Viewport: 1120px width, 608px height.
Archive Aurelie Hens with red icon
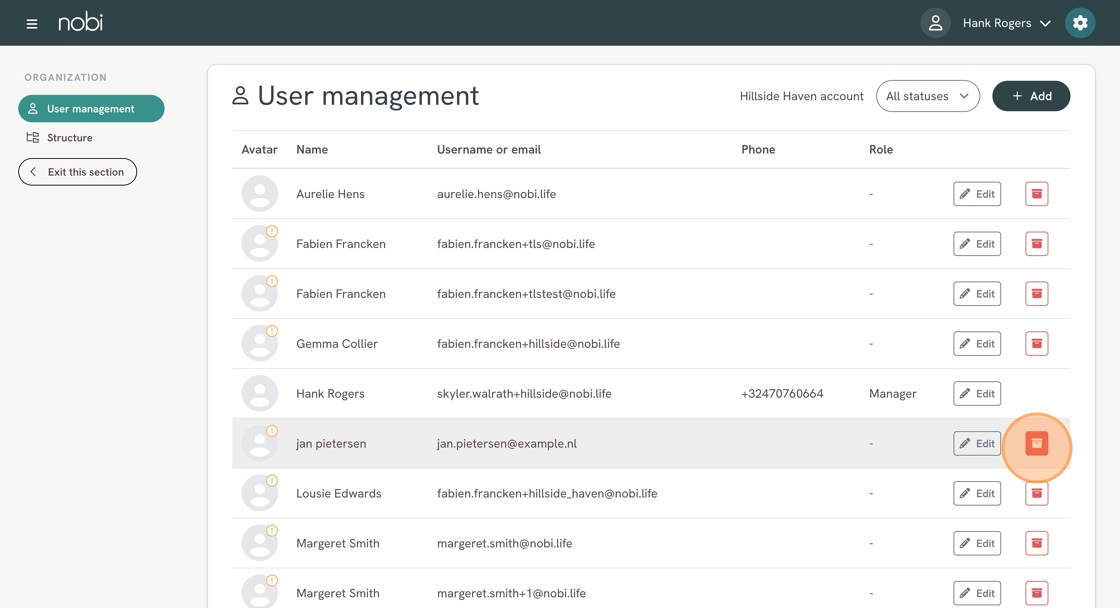click(x=1036, y=194)
